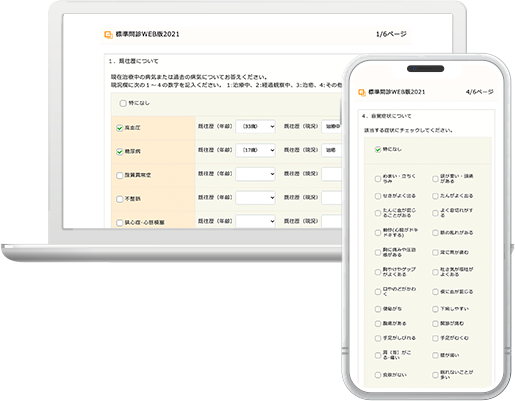
Task: Check the 脂質異常症 checkbox
Action: point(119,175)
